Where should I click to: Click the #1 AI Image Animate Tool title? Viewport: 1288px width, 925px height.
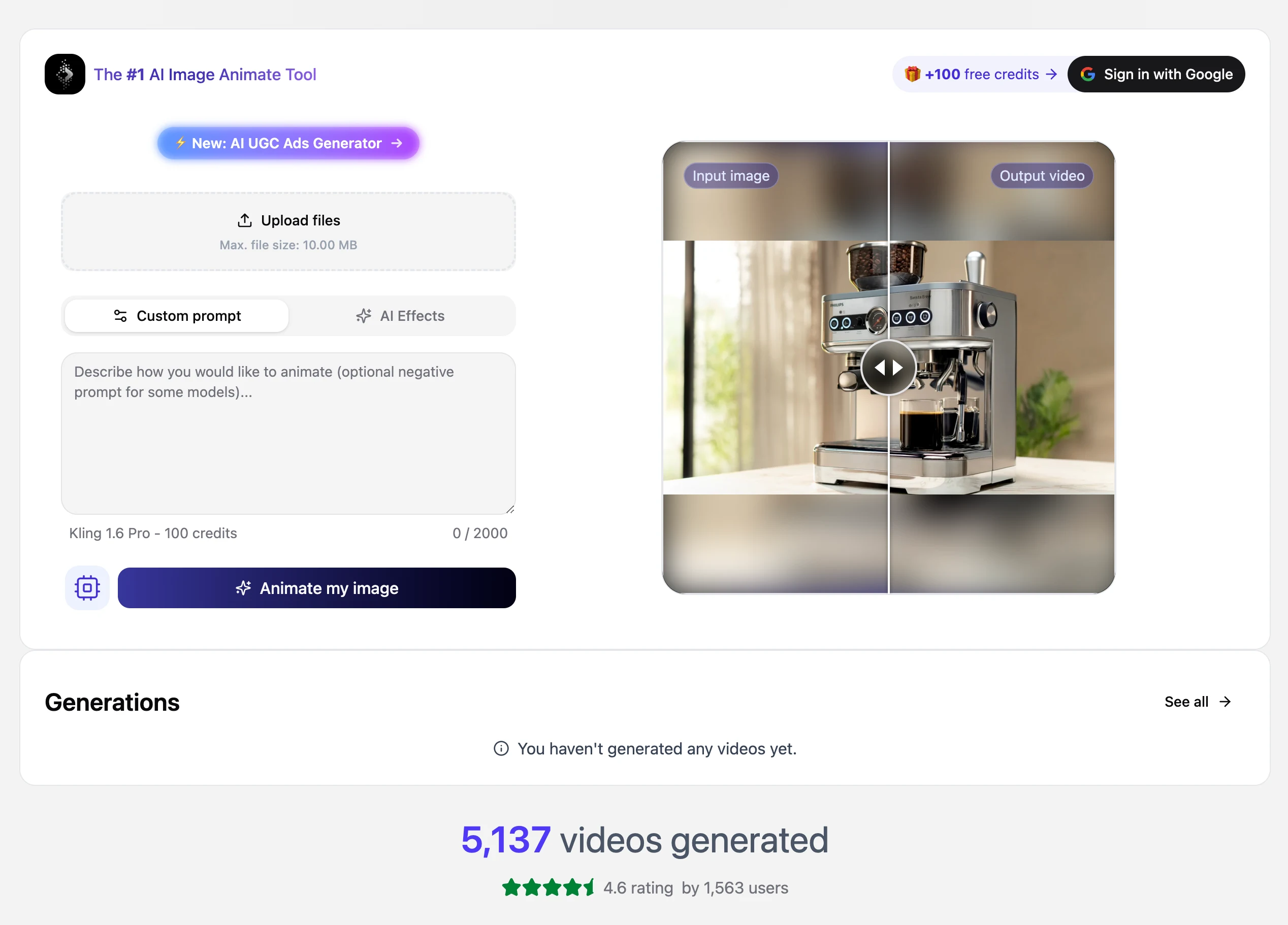click(205, 75)
